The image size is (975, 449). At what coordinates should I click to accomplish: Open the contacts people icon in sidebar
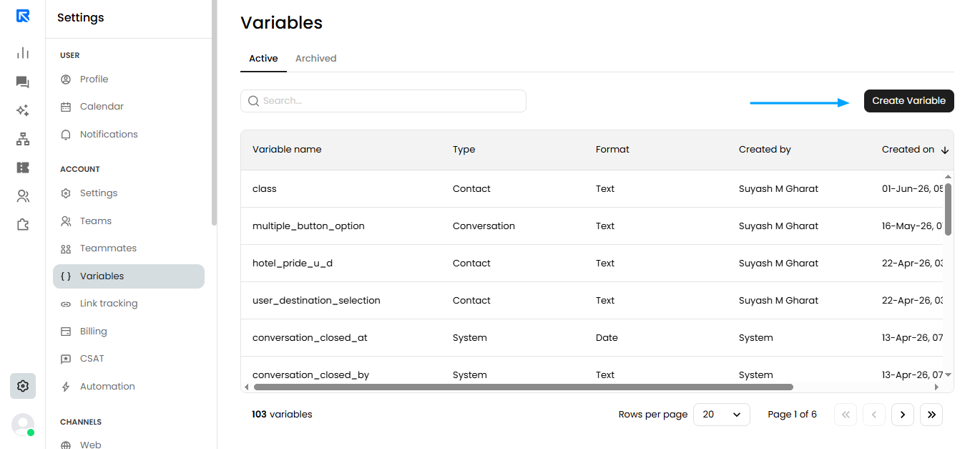coord(22,197)
